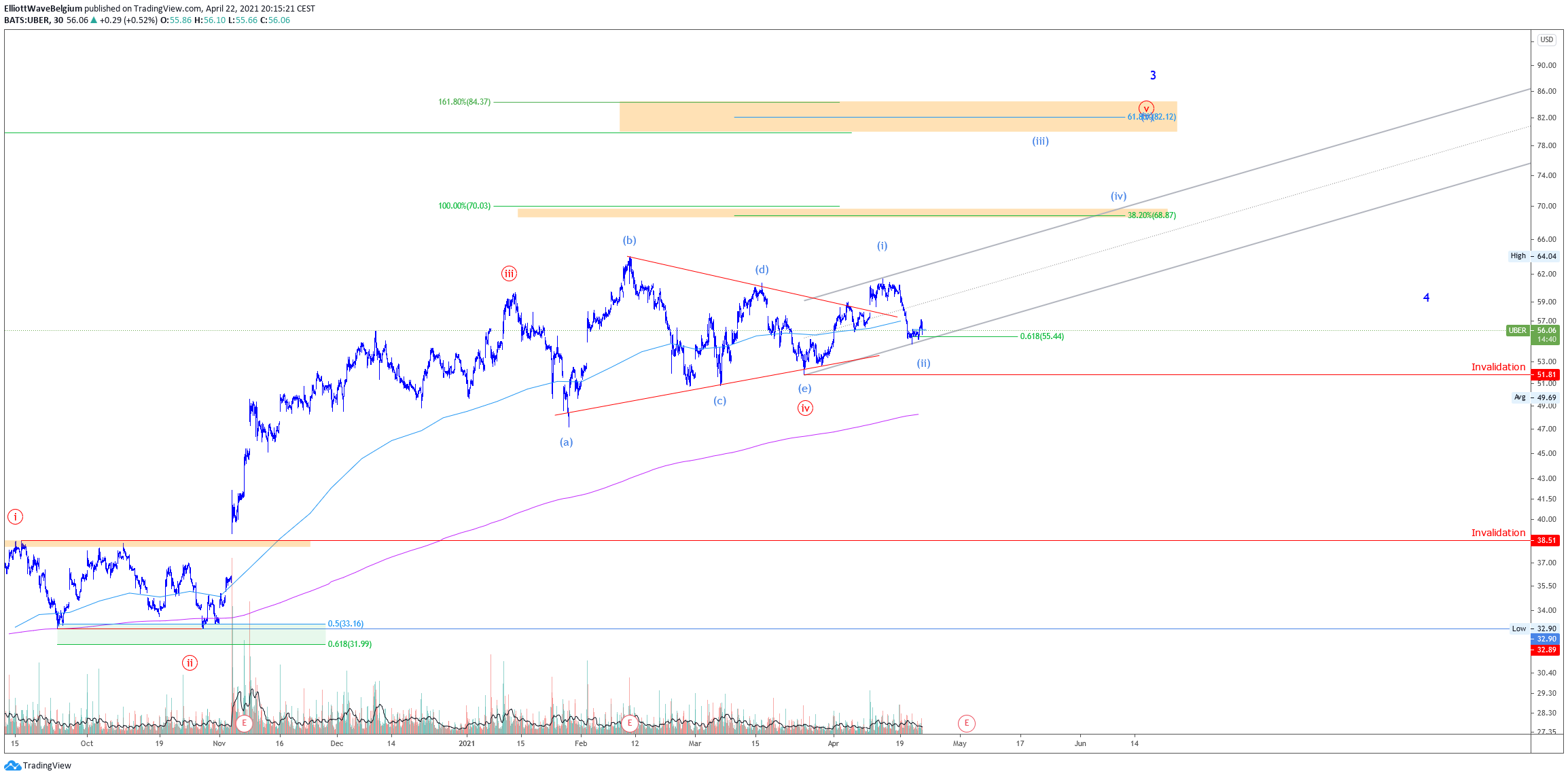Select the '(d)' triangle wave label
1568x778 pixels.
tap(762, 270)
